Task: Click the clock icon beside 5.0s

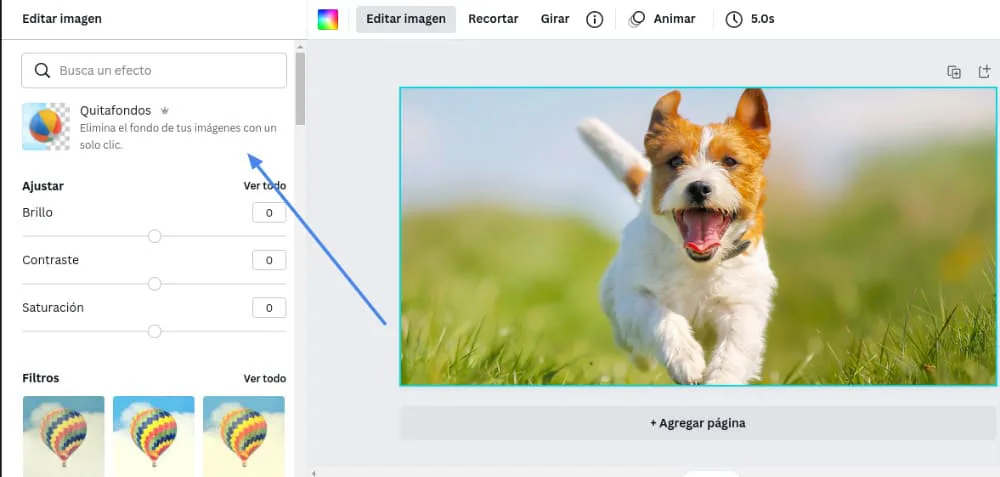Action: pyautogui.click(x=734, y=20)
